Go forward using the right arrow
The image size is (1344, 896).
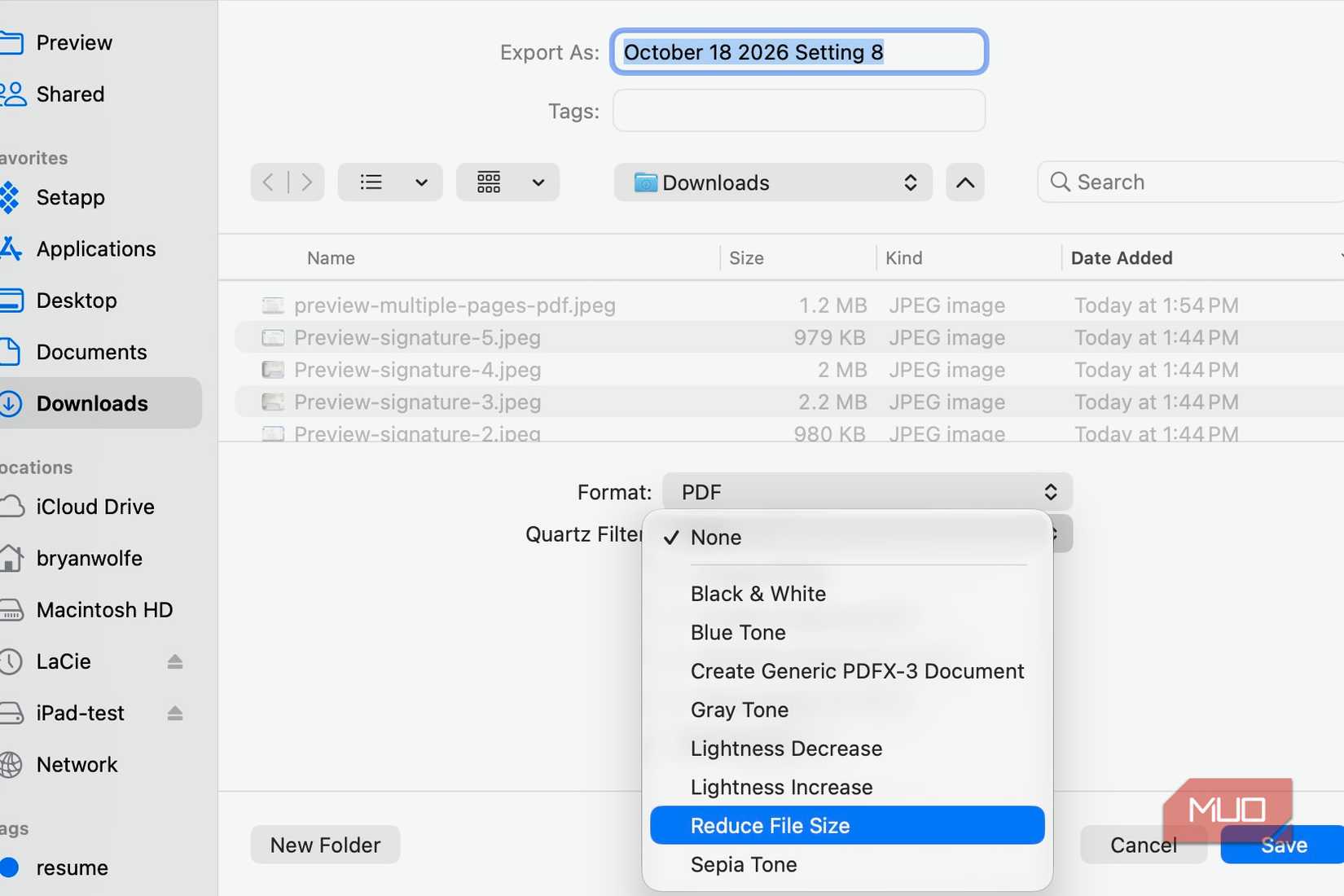pyautogui.click(x=306, y=182)
